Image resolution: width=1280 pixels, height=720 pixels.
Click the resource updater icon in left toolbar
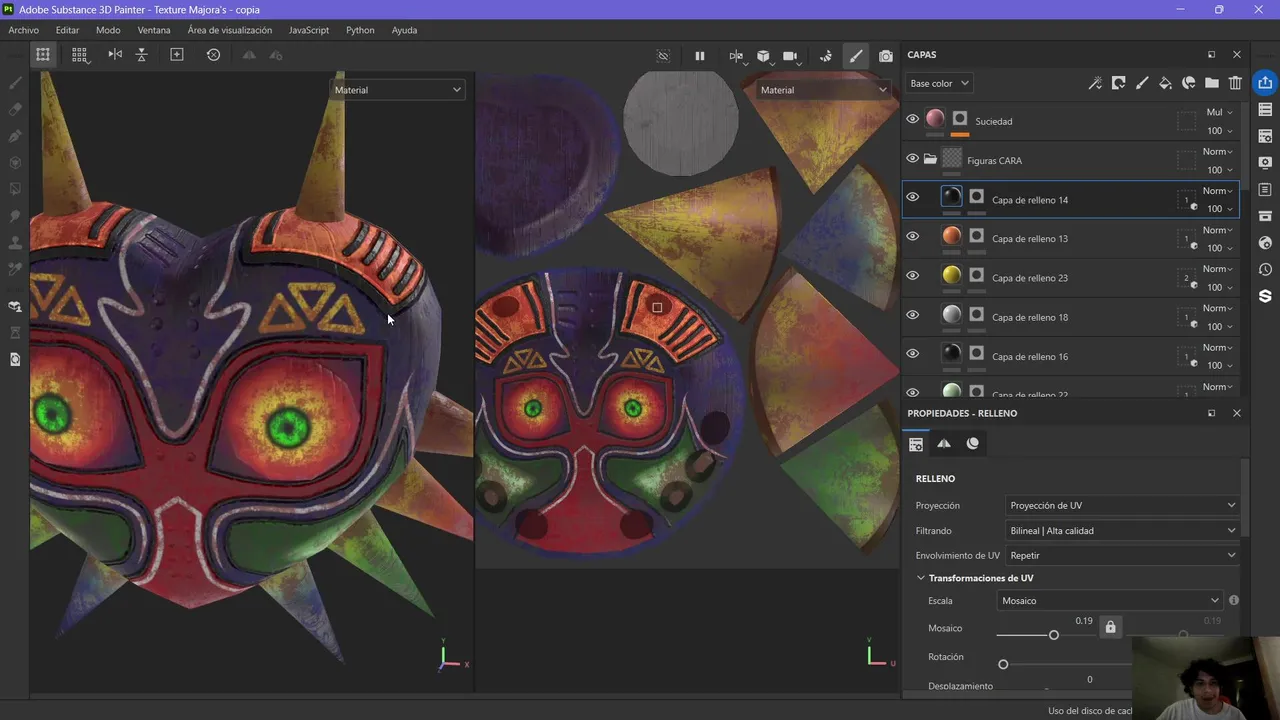click(x=15, y=359)
